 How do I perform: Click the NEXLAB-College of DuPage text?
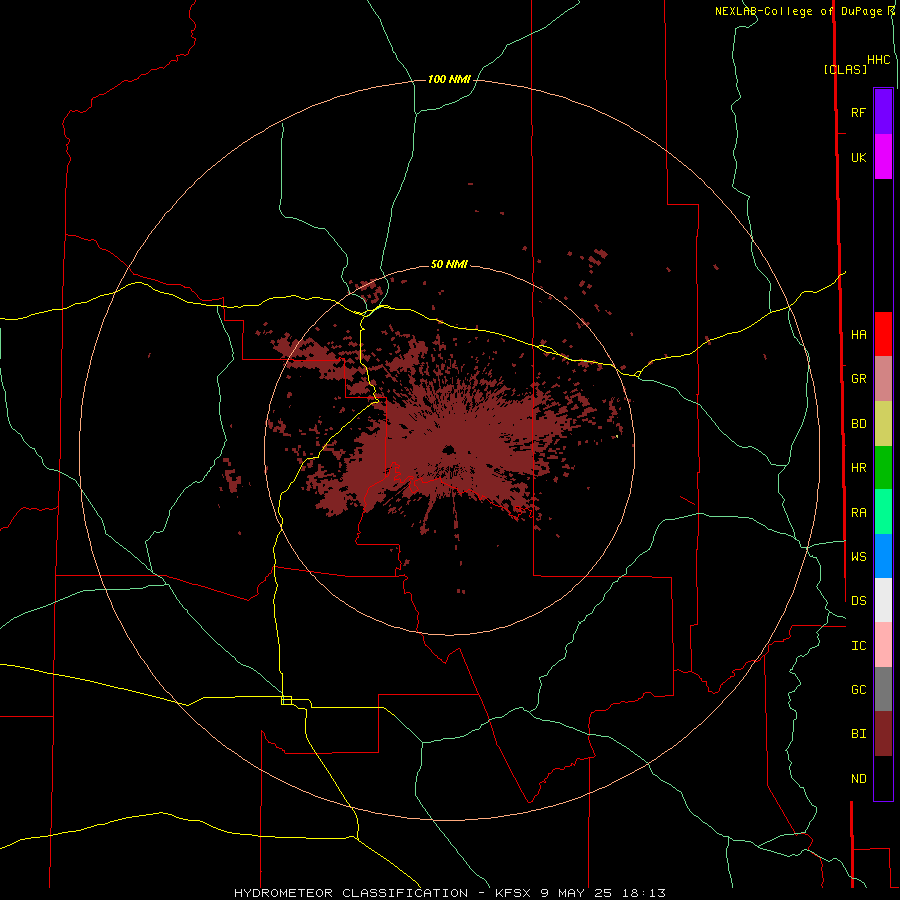pos(798,11)
